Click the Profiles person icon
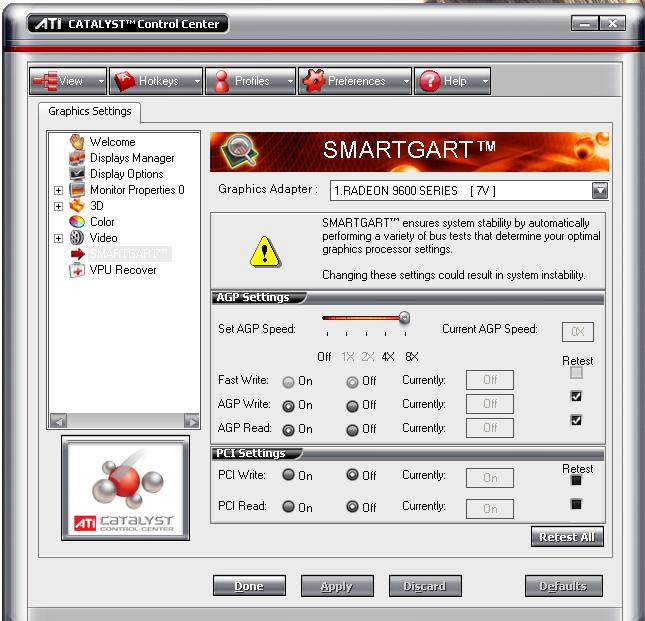645x621 pixels. [x=222, y=81]
